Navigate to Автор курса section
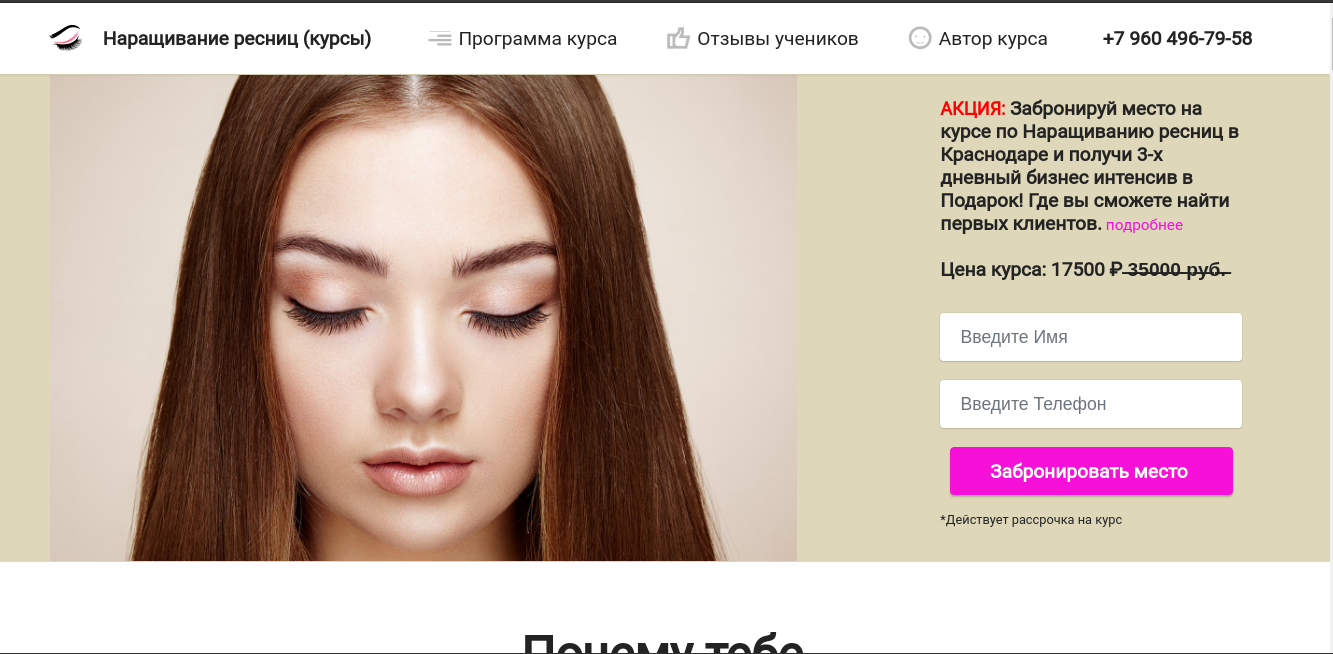 point(992,39)
